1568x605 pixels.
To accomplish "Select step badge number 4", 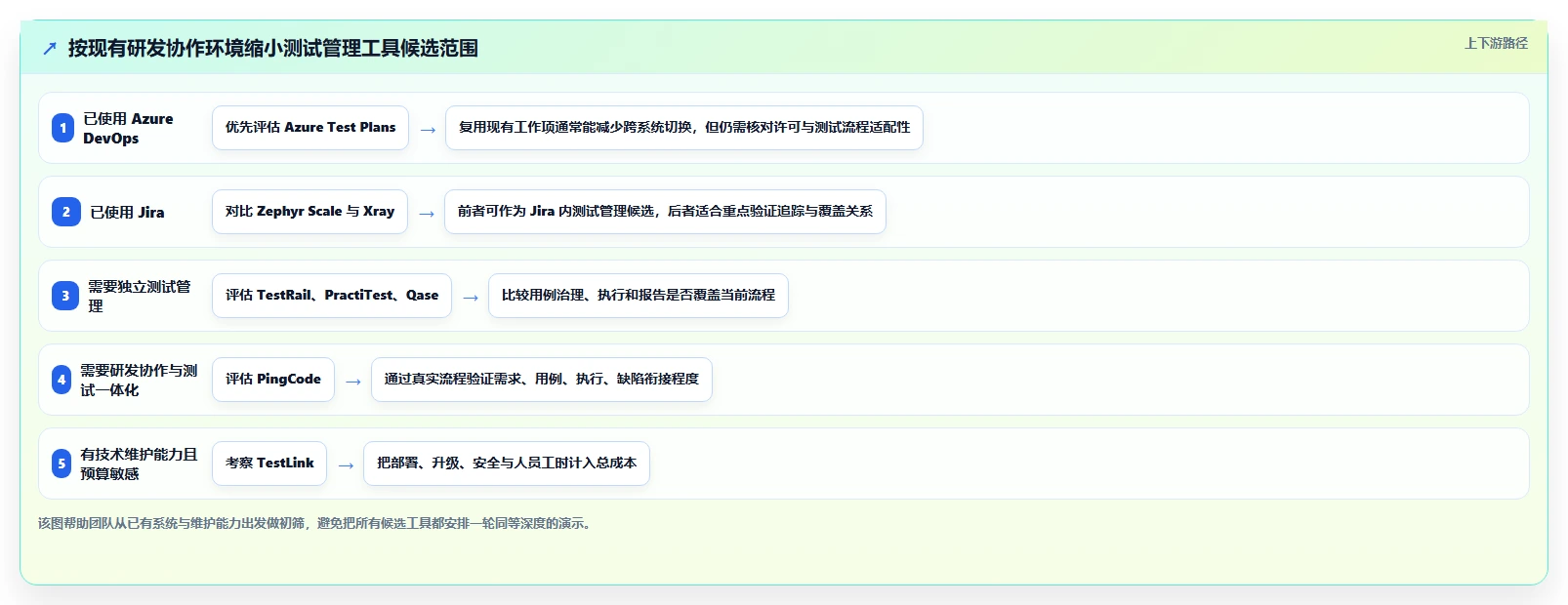I will 62,380.
